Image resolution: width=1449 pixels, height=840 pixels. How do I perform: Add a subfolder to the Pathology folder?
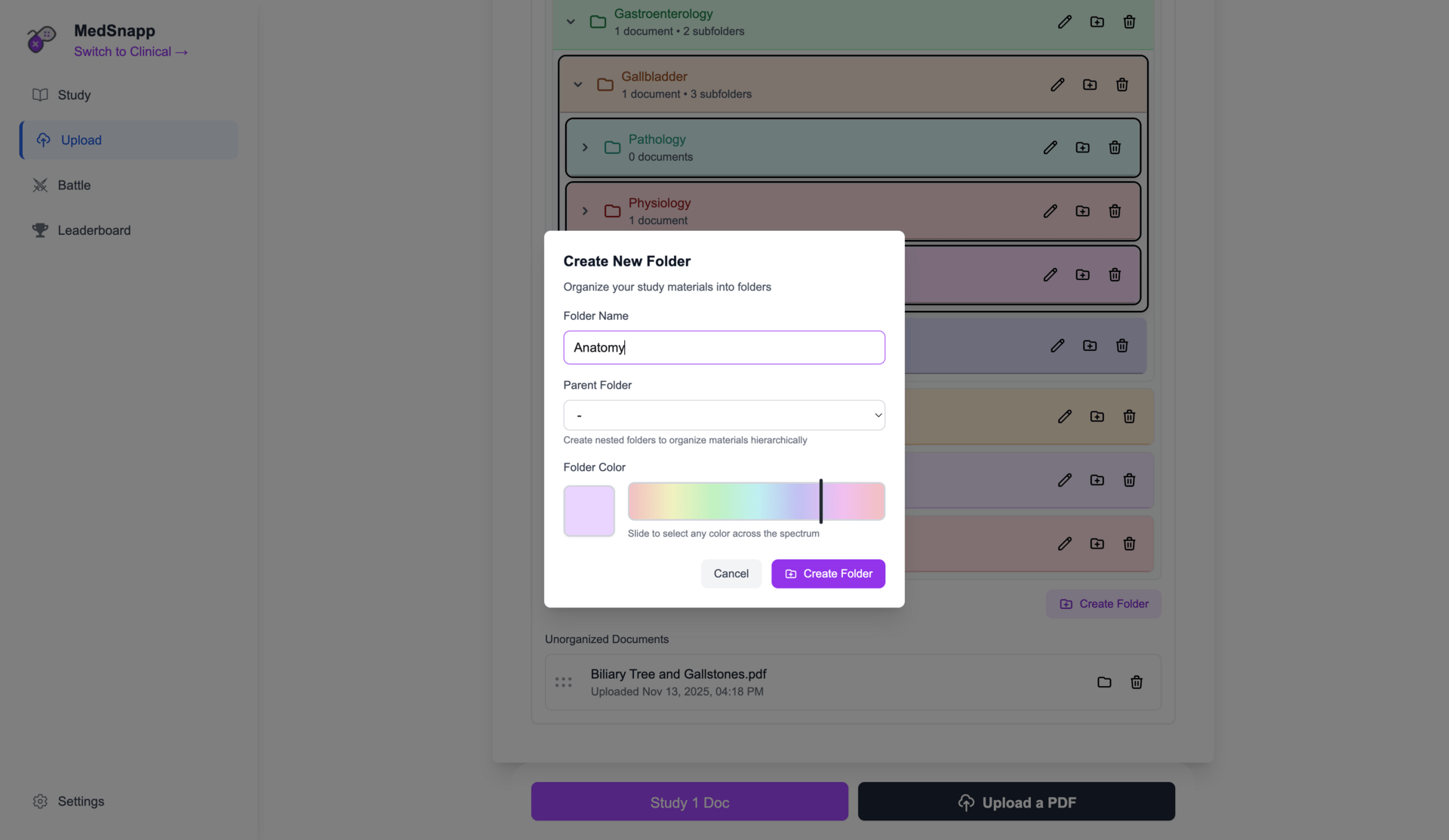pyautogui.click(x=1082, y=147)
